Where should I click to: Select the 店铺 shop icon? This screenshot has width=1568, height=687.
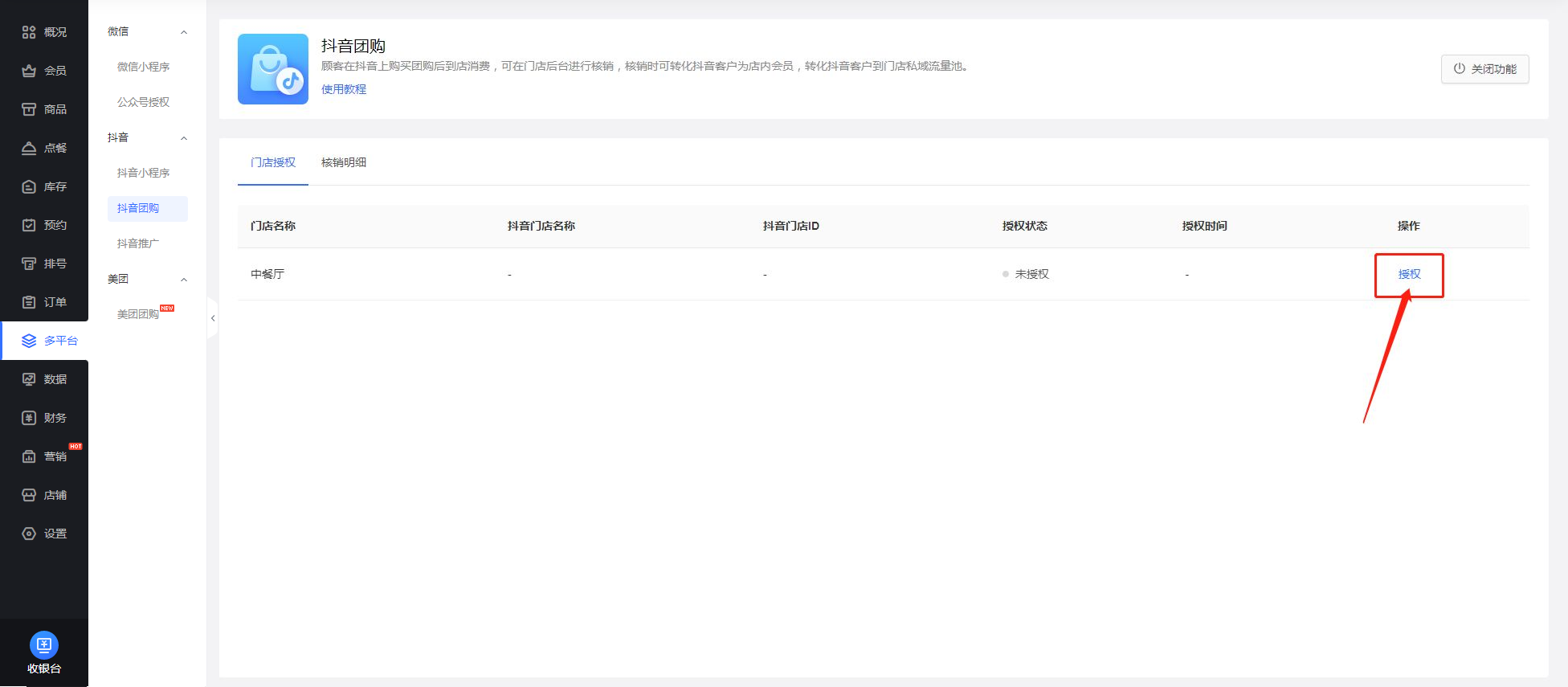(29, 495)
